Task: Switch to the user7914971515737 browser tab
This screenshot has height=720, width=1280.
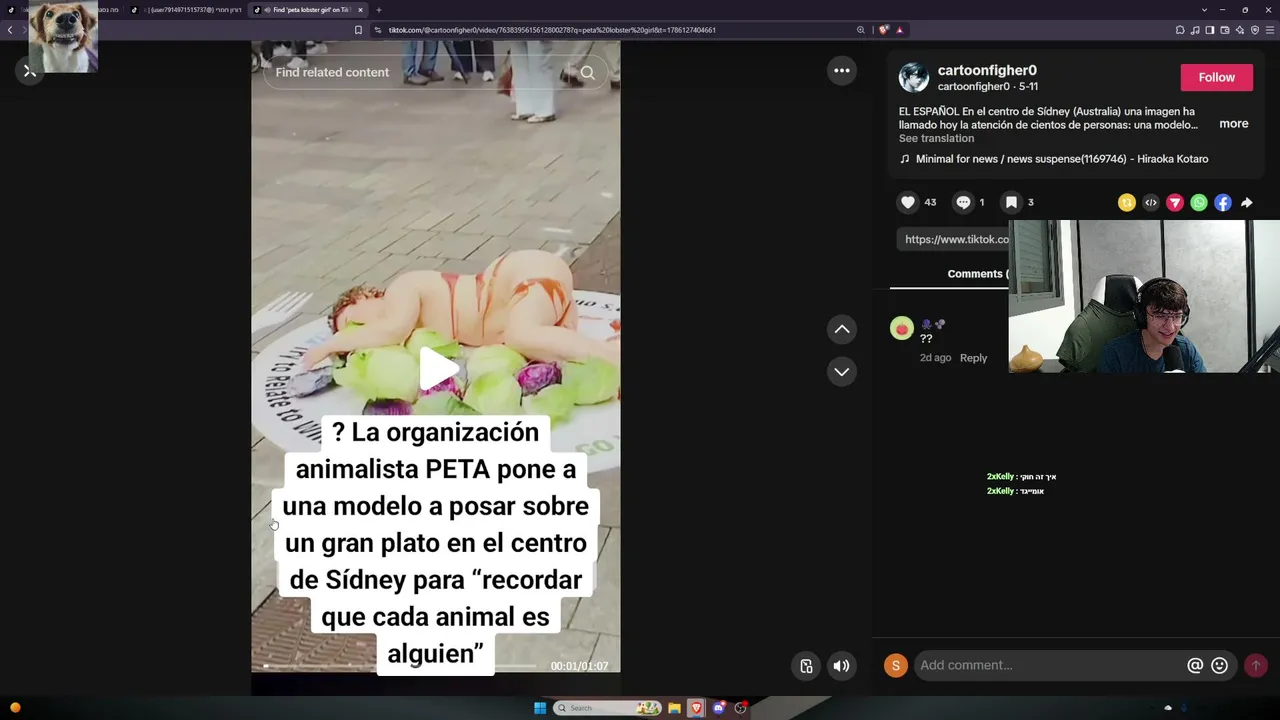Action: pos(187,10)
